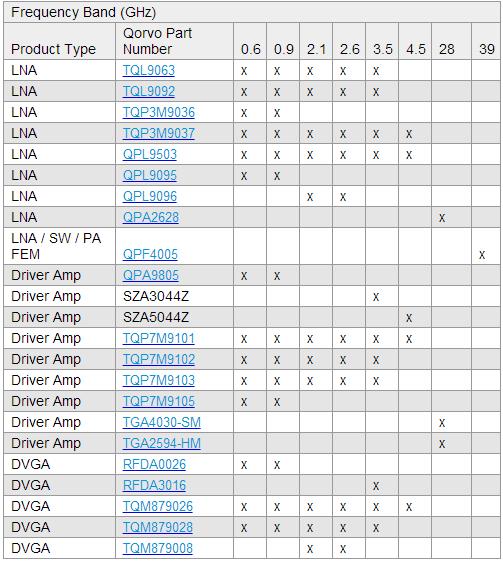Follow the TQP3M9037 link
Viewport: 503px width, 564px height.
coord(158,133)
